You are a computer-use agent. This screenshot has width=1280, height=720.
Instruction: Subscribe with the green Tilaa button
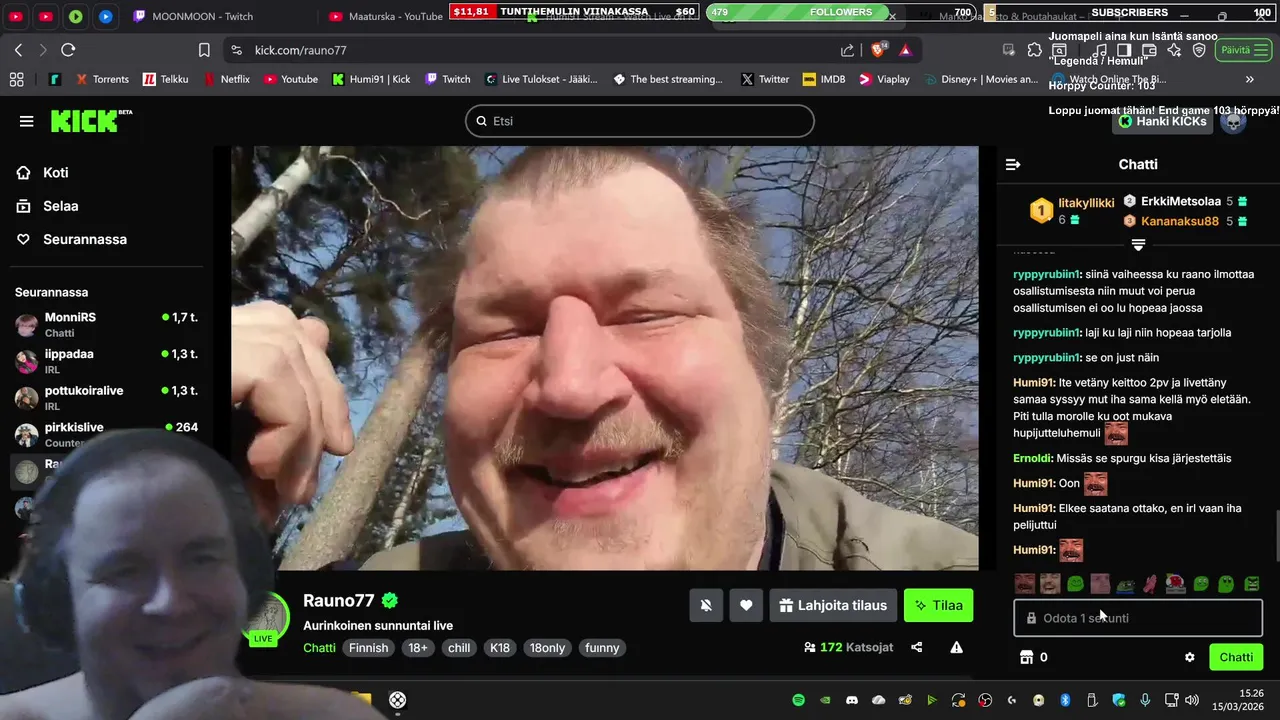[x=938, y=605]
